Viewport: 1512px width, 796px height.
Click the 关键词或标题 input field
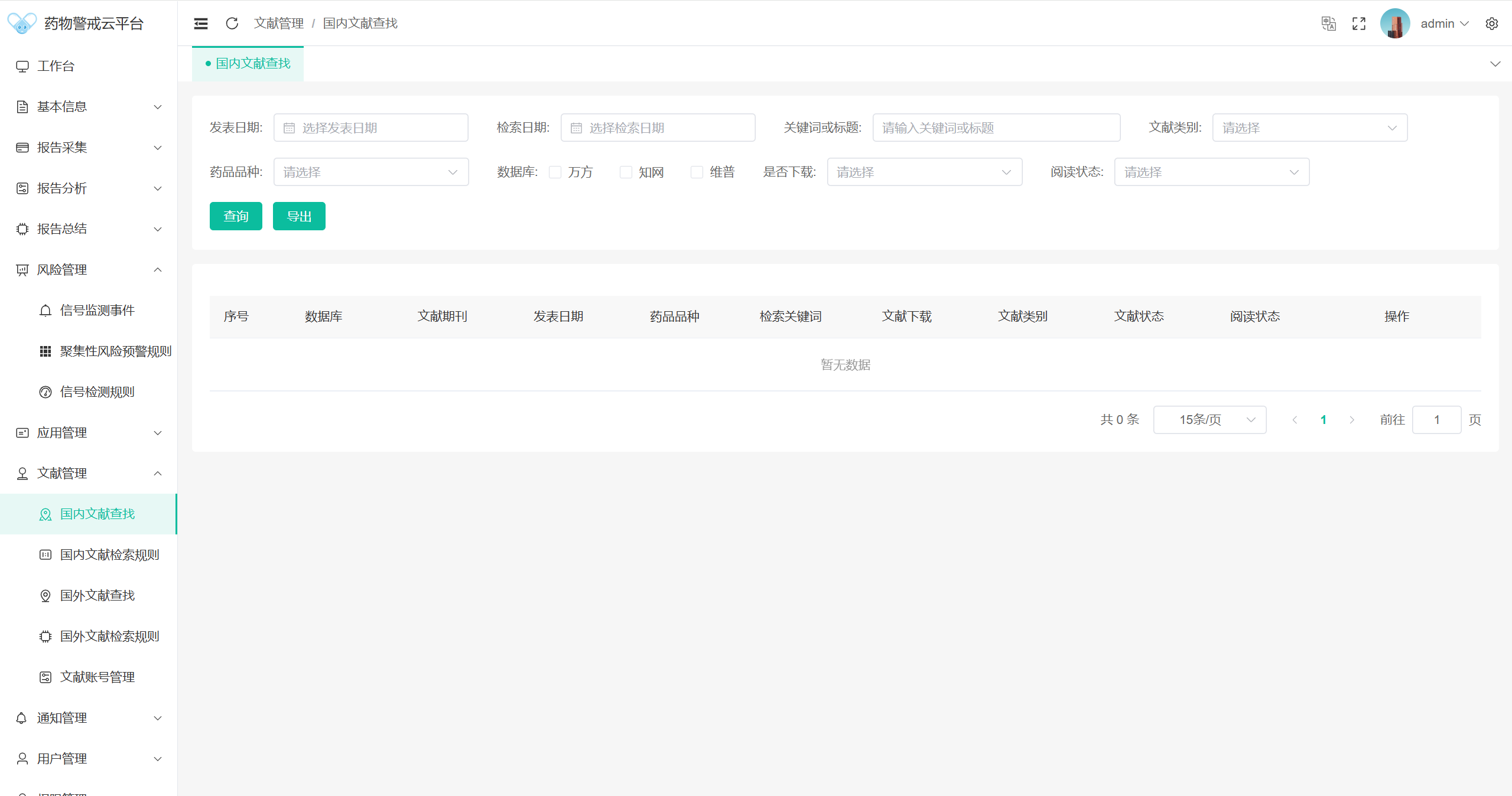click(996, 128)
